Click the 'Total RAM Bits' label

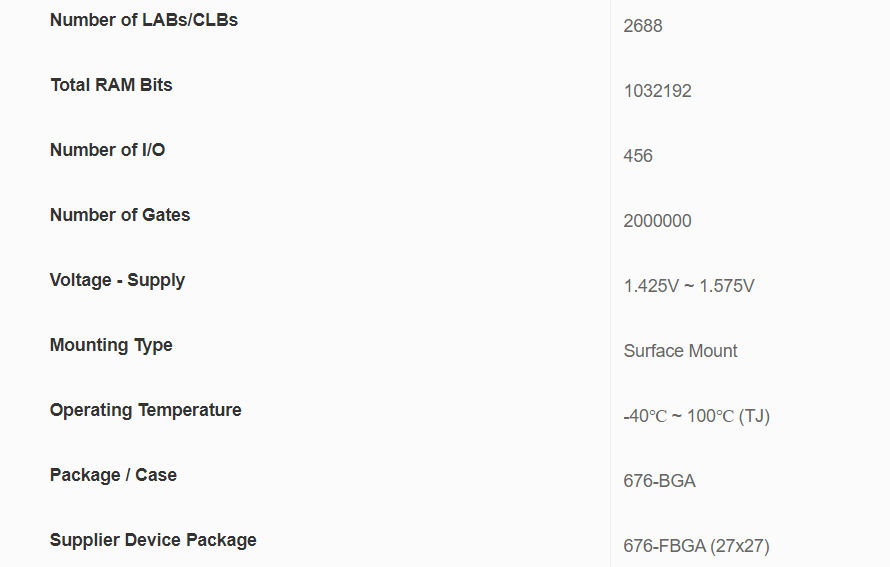(111, 85)
